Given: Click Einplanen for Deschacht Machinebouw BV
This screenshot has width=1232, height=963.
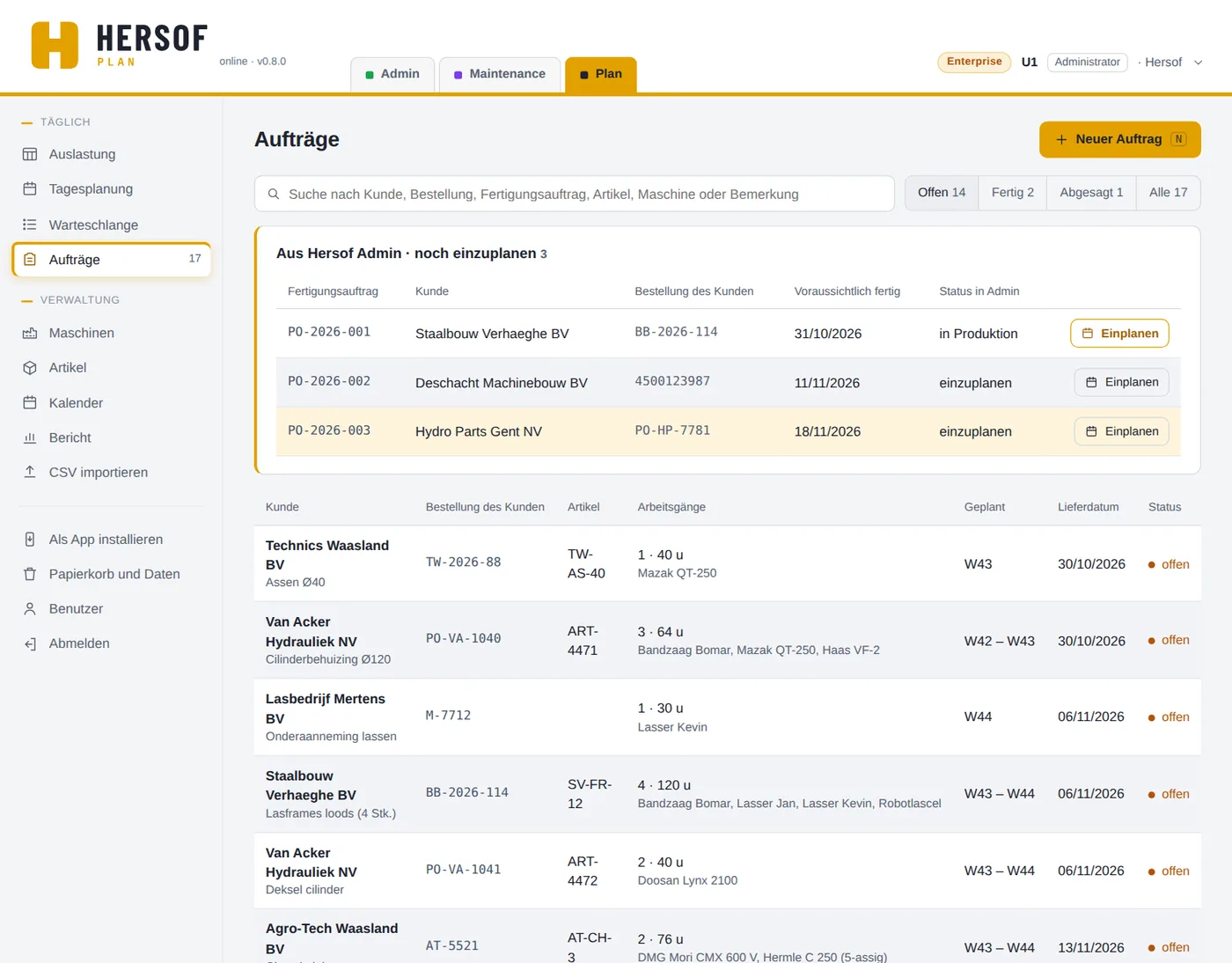Looking at the screenshot, I should (x=1122, y=382).
